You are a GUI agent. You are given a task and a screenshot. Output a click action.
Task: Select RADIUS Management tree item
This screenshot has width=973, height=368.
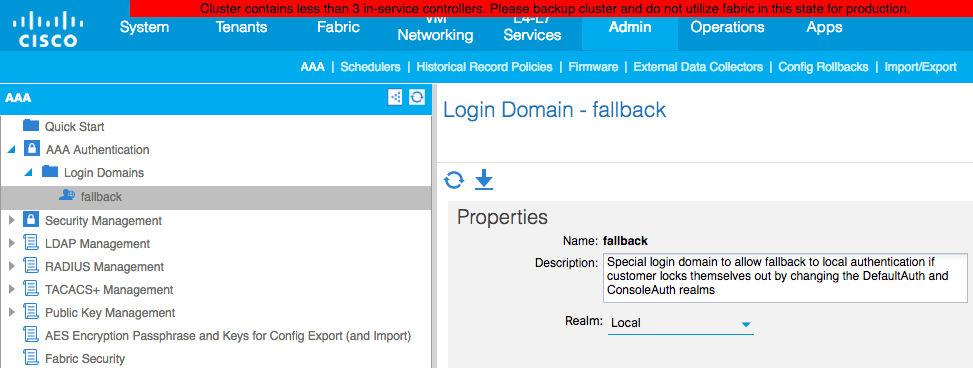104,267
